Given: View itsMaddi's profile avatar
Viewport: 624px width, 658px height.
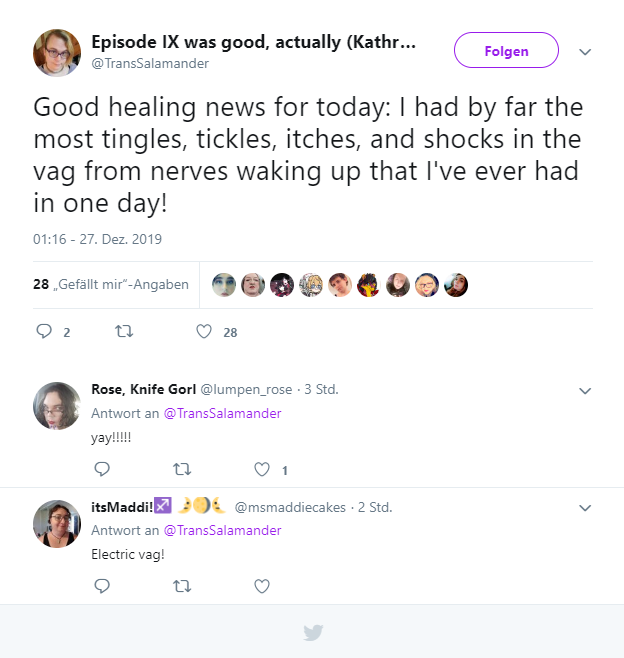Looking at the screenshot, I should click(x=57, y=524).
